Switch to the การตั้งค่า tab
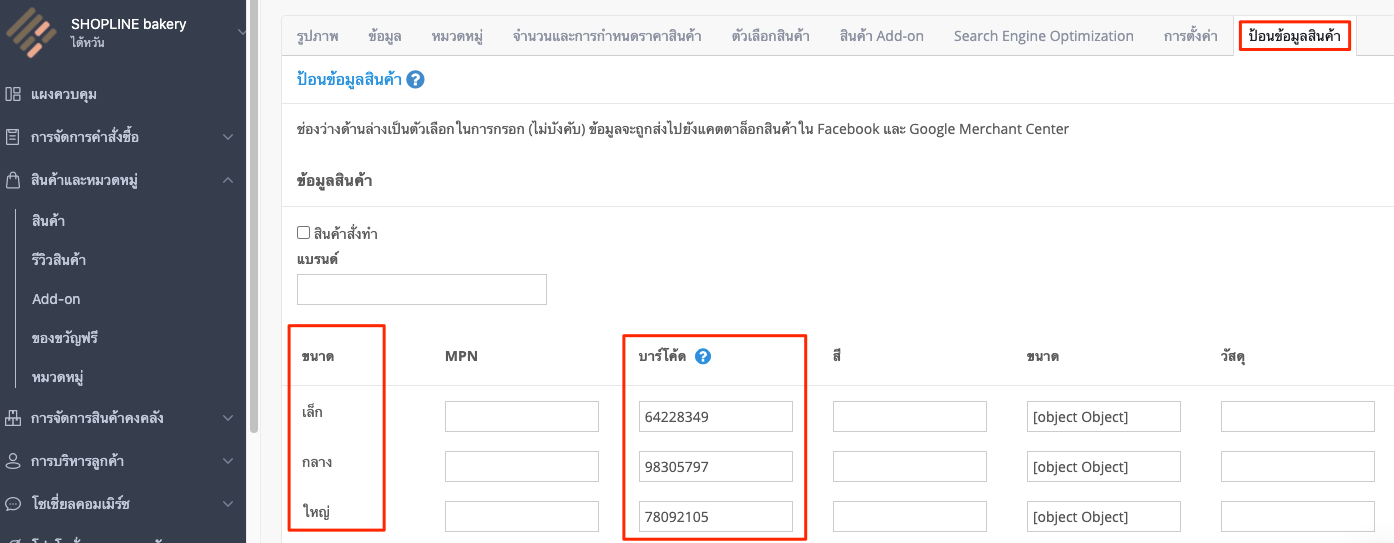Viewport: 1394px width, 543px height. pos(1190,36)
